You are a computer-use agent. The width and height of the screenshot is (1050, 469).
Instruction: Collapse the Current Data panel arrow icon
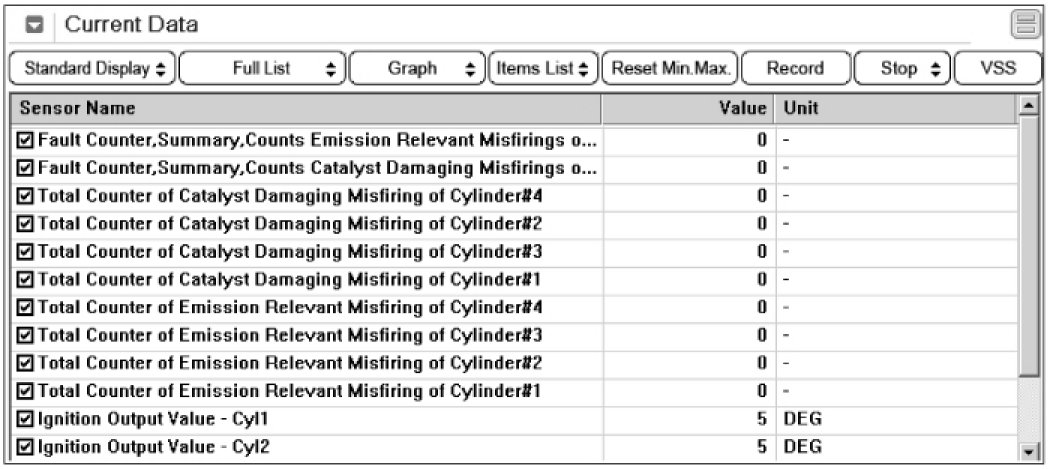[34, 24]
